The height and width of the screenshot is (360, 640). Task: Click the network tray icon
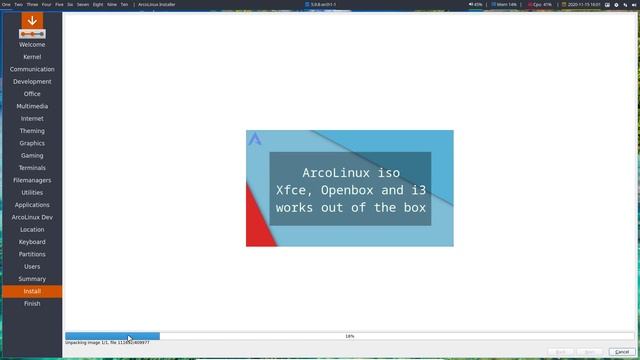[625, 4]
